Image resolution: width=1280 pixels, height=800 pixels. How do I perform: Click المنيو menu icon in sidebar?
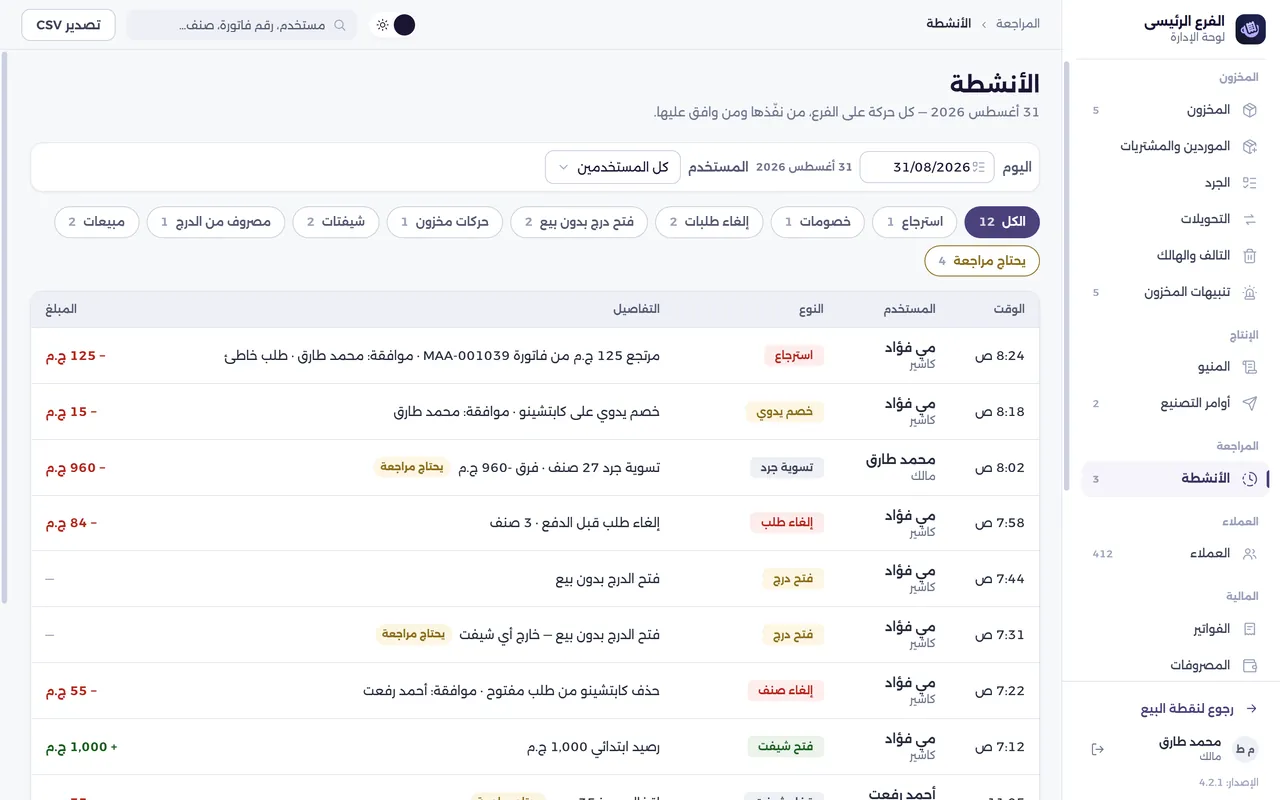click(x=1249, y=367)
